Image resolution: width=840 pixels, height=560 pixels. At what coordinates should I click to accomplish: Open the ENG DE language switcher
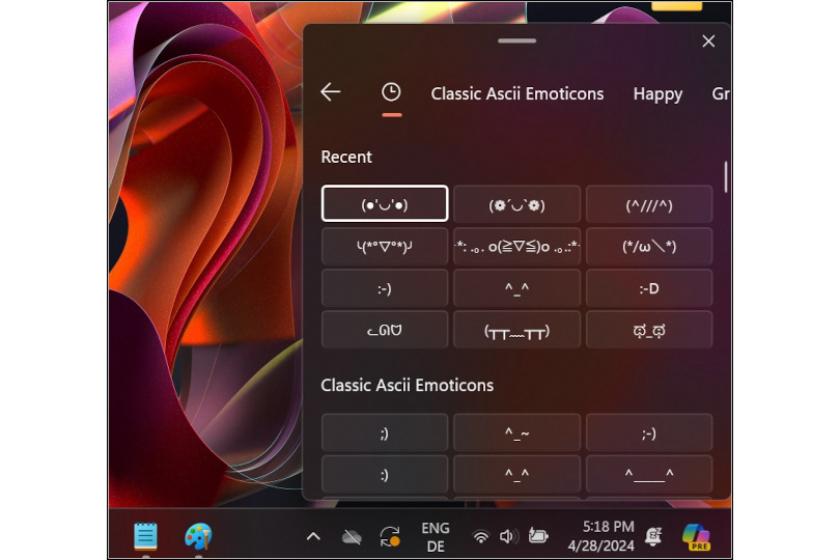[435, 537]
